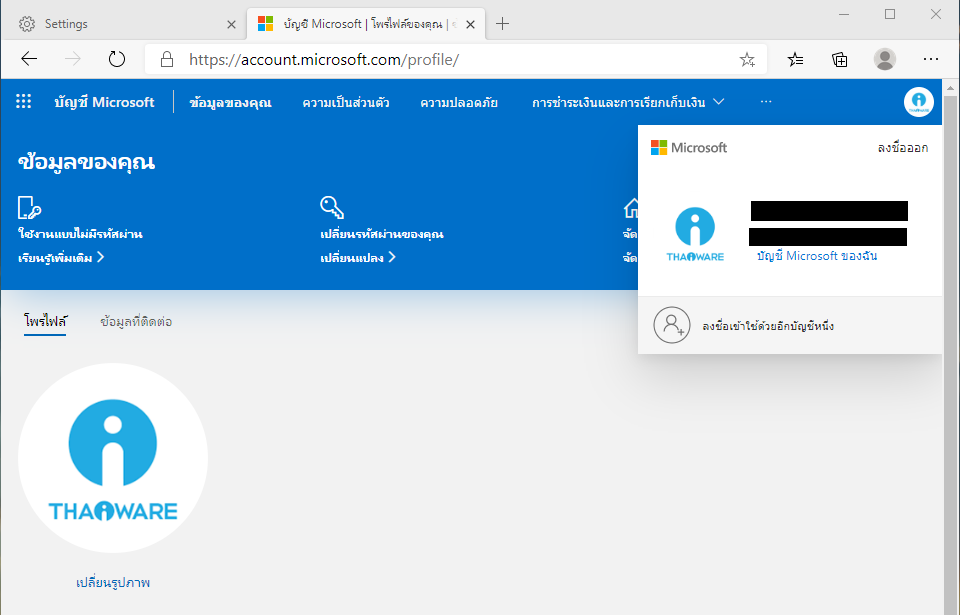
Task: Click the Refresh page icon
Action: click(x=116, y=59)
